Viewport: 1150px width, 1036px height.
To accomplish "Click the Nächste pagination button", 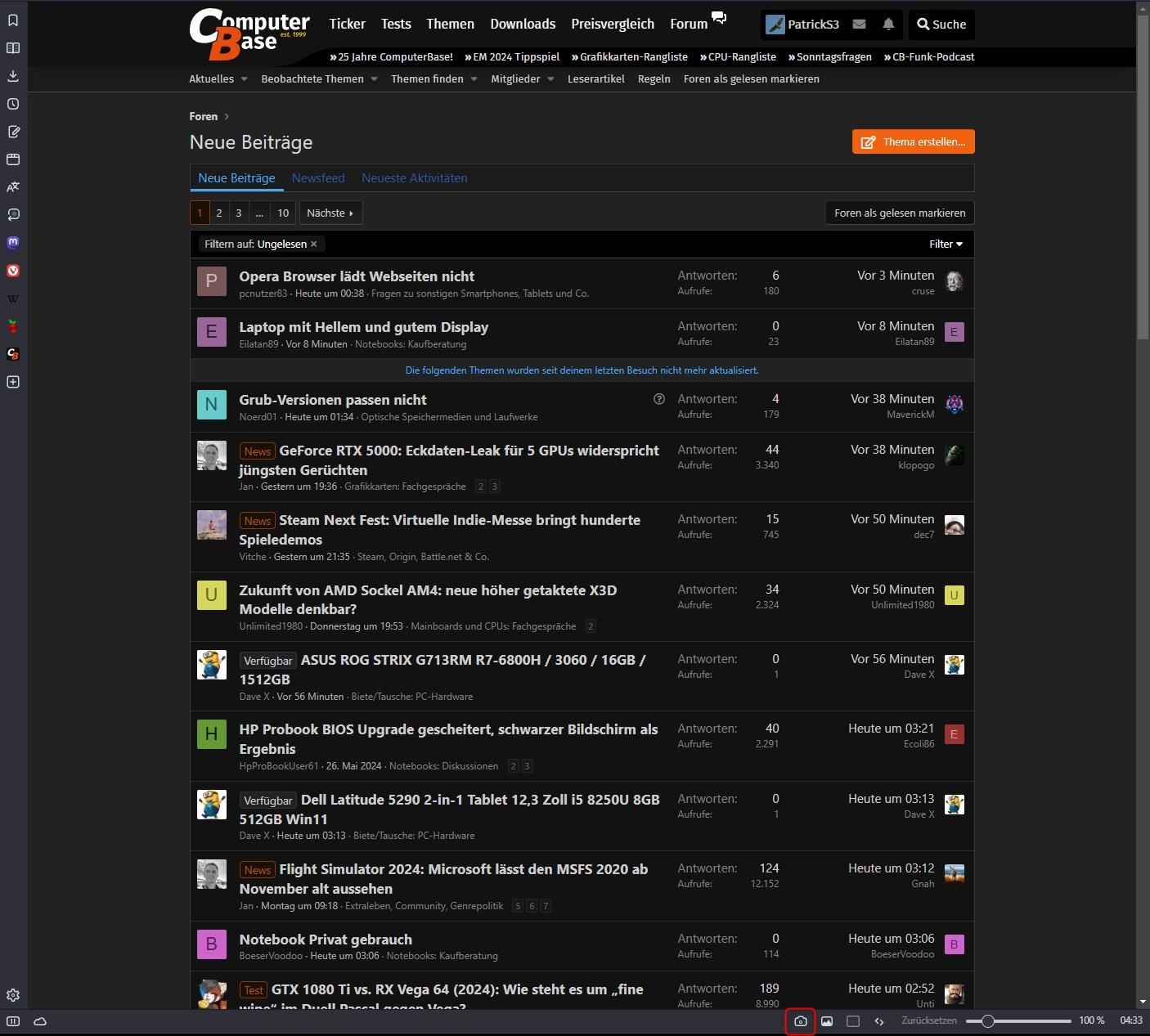I will pyautogui.click(x=330, y=213).
